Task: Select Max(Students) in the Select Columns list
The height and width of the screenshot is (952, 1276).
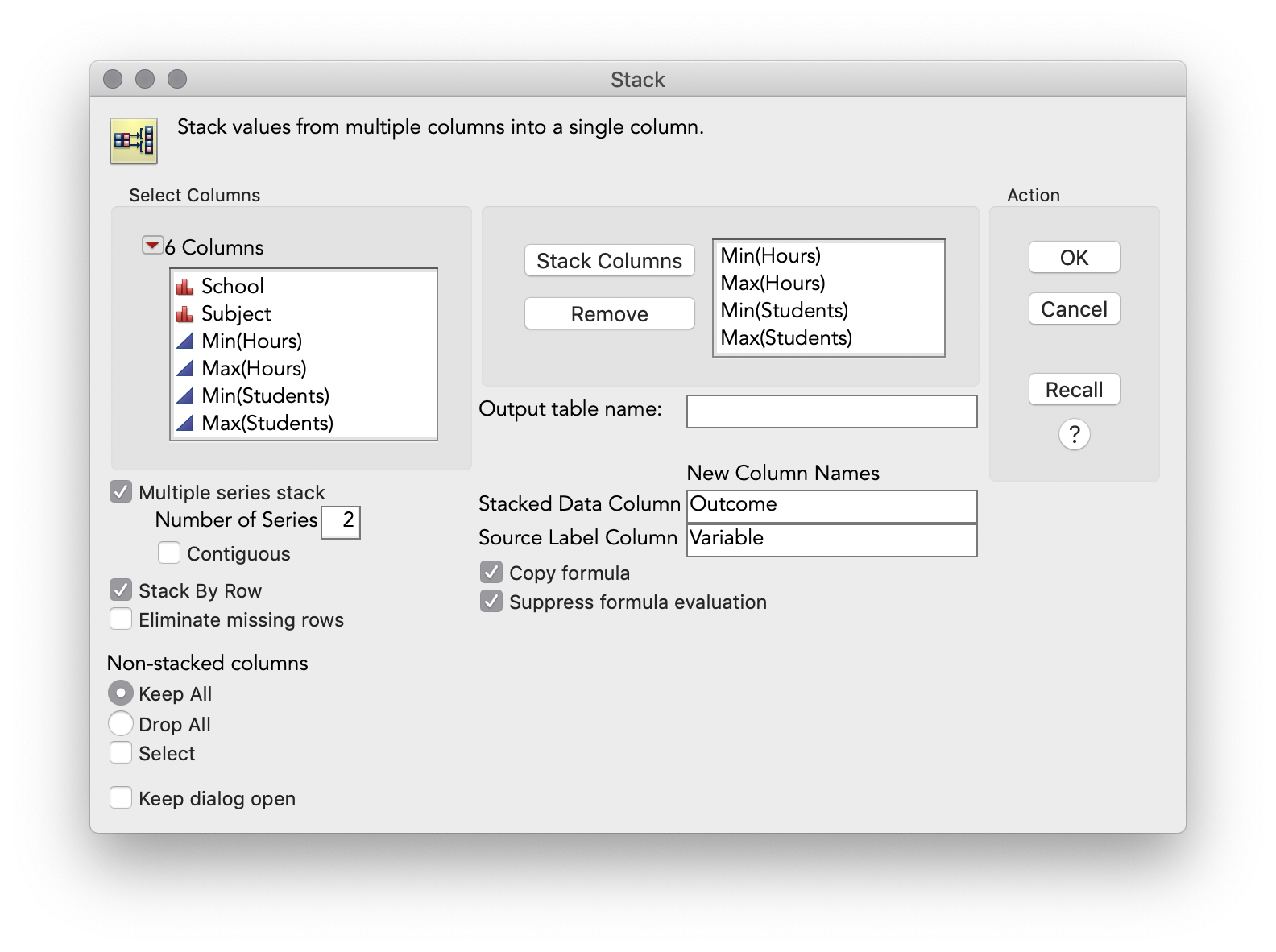Action: point(267,424)
